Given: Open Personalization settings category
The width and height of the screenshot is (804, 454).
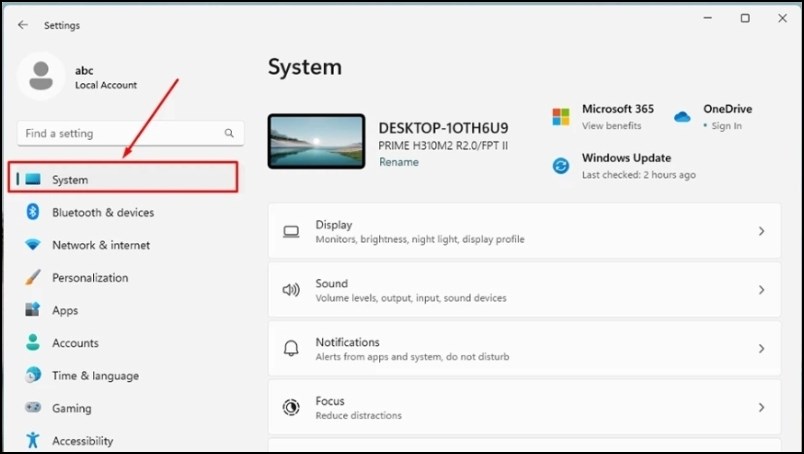Looking at the screenshot, I should coord(90,278).
